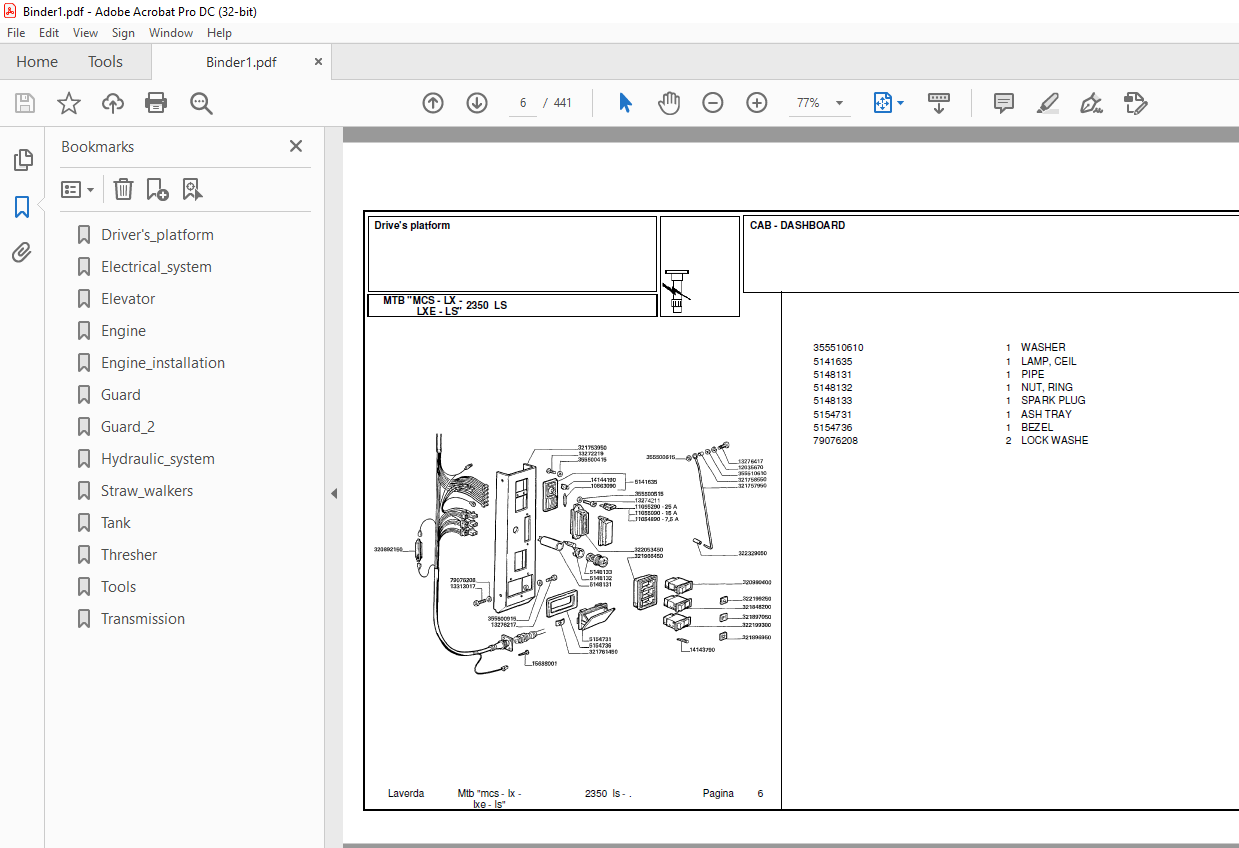Zoom in with the plus icon

(x=757, y=103)
